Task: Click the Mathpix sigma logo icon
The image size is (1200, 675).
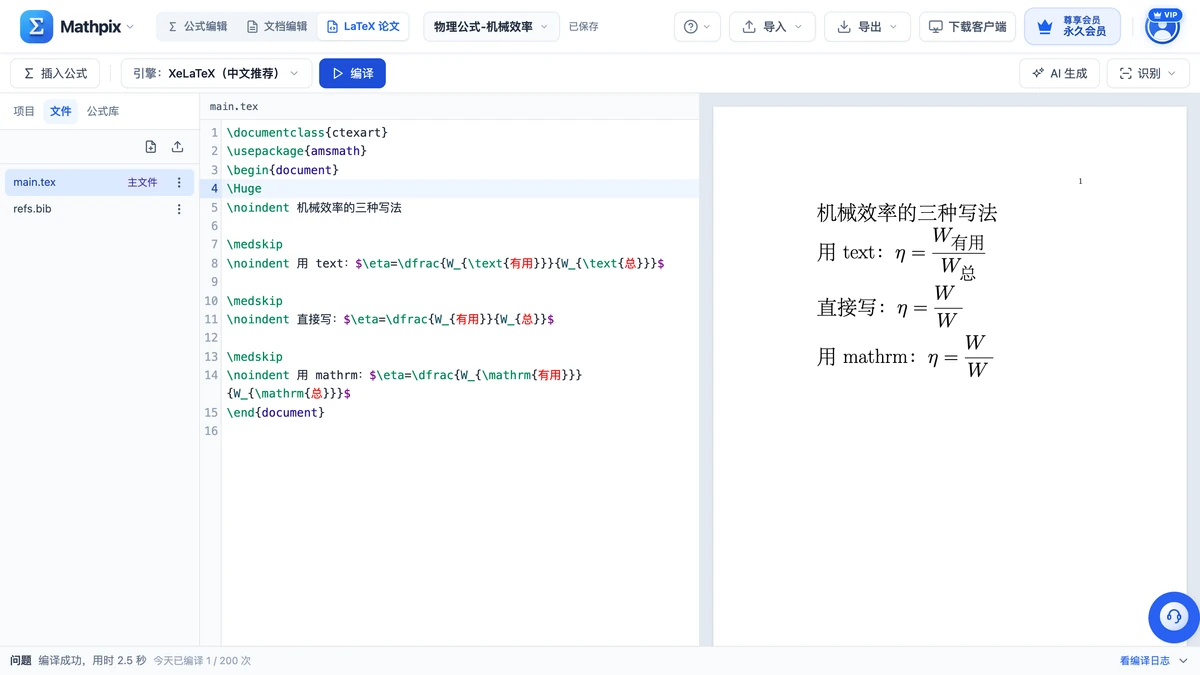Action: point(36,27)
